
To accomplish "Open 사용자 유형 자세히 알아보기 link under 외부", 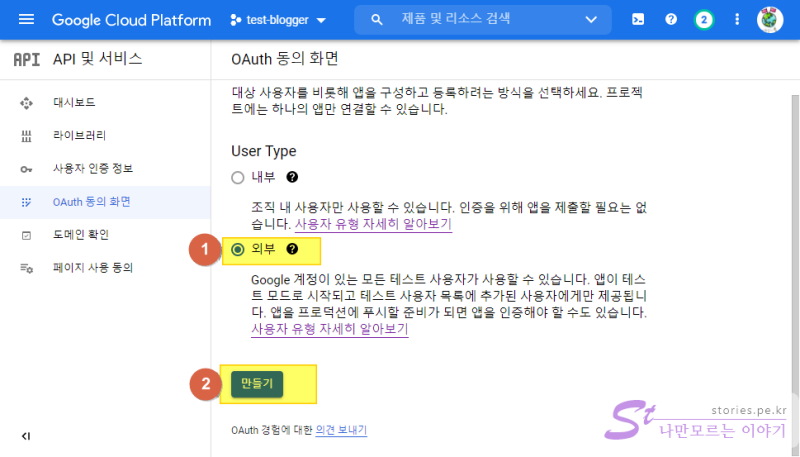I will tap(330, 329).
